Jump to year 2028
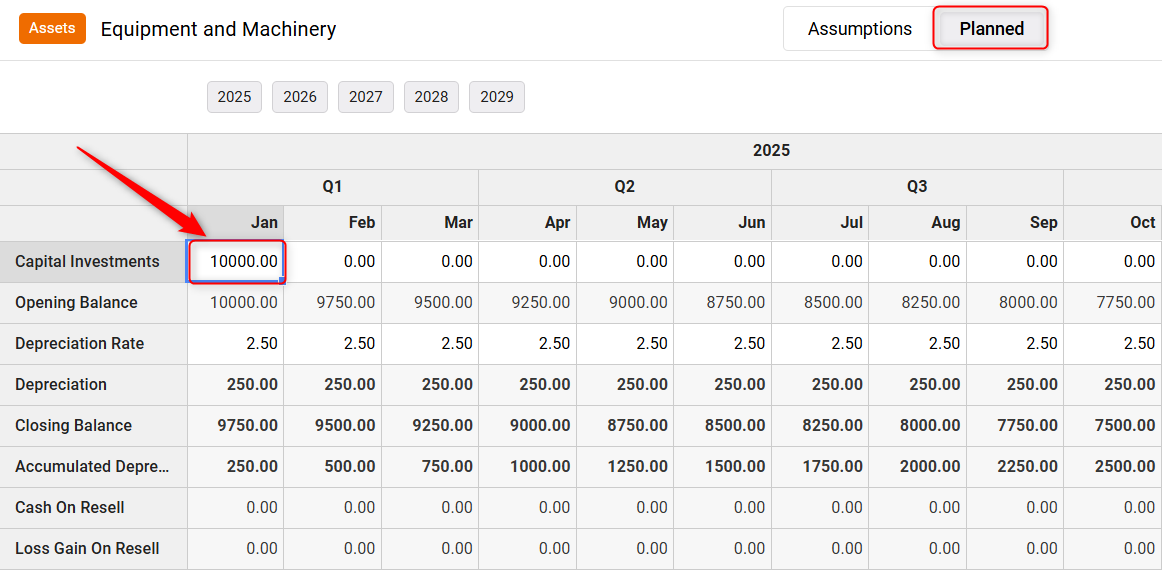Screen dimensions: 1162x574 (x=431, y=97)
